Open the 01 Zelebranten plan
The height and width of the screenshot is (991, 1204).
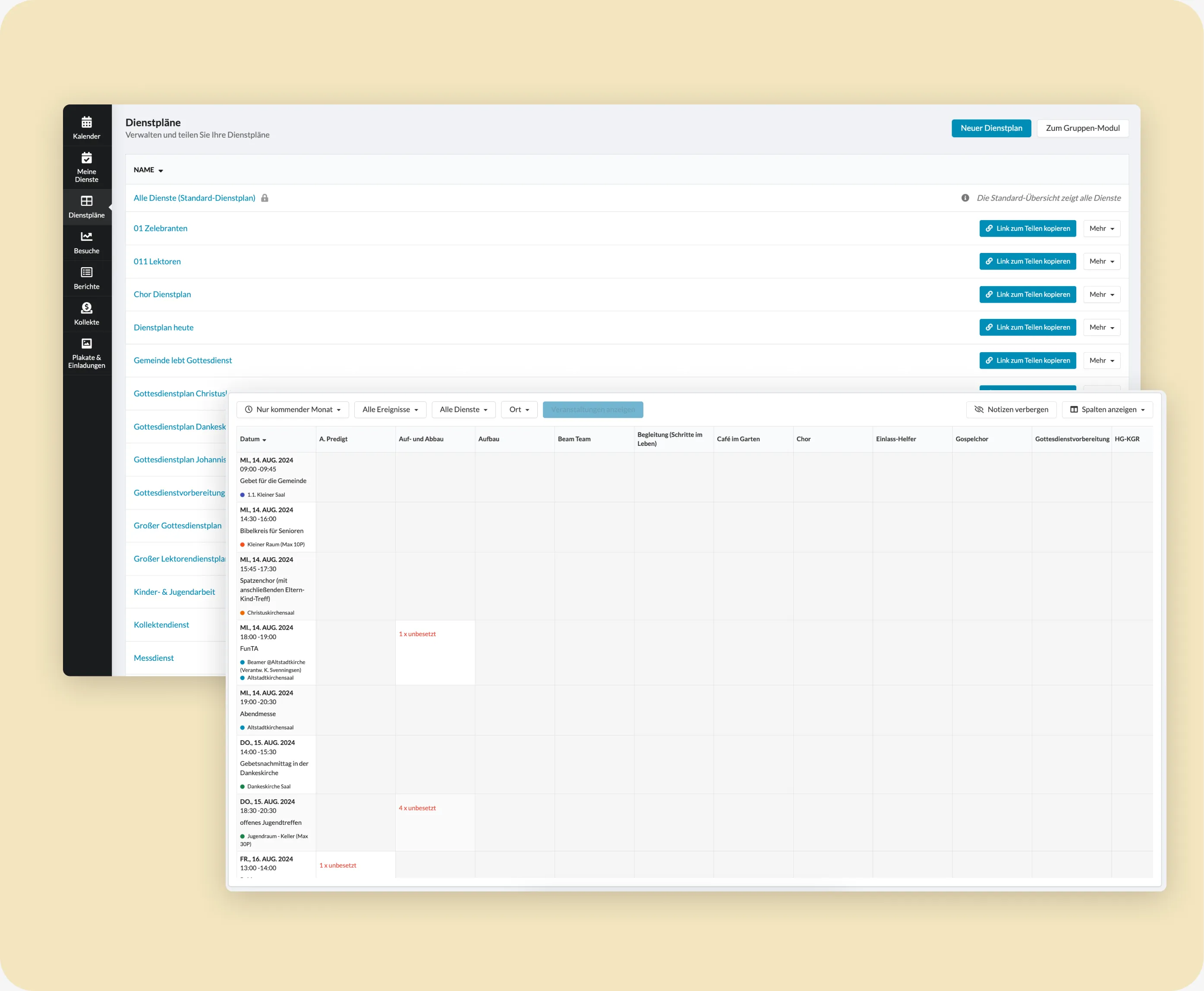click(161, 228)
